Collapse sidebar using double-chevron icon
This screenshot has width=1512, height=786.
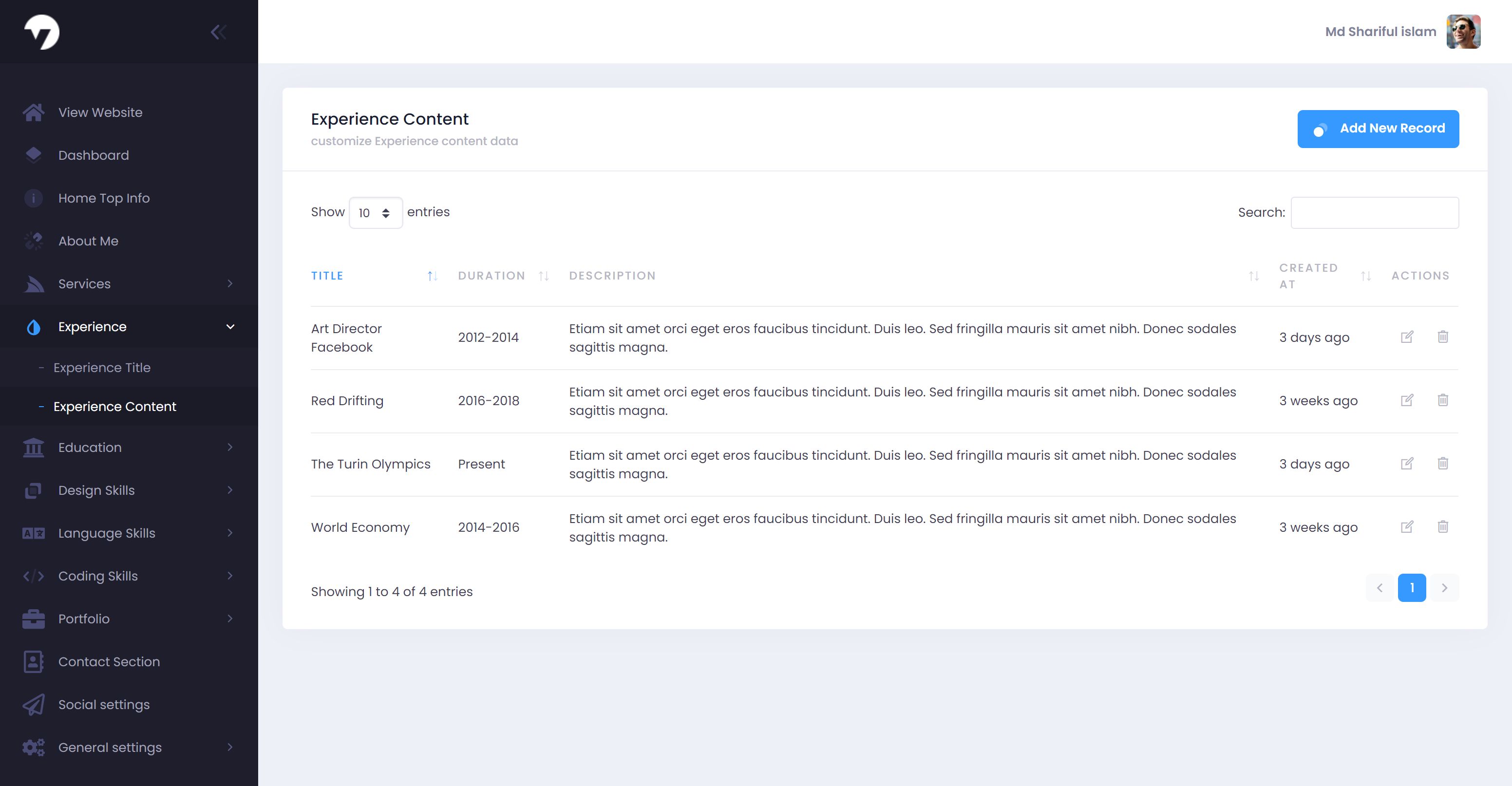coord(218,32)
